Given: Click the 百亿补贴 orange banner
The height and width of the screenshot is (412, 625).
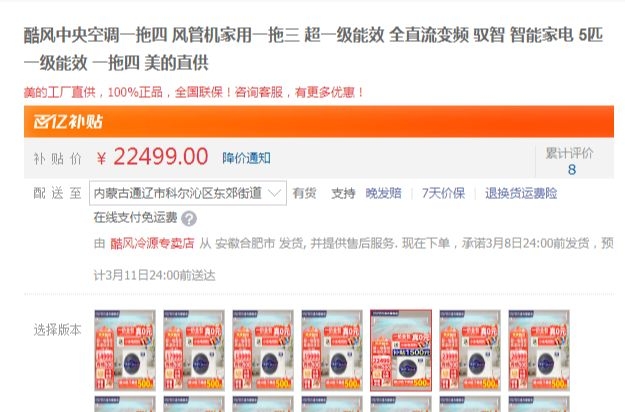Looking at the screenshot, I should pos(318,122).
